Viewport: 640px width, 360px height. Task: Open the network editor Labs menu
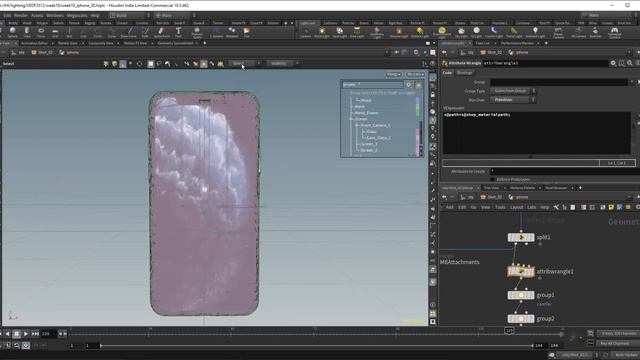point(531,207)
